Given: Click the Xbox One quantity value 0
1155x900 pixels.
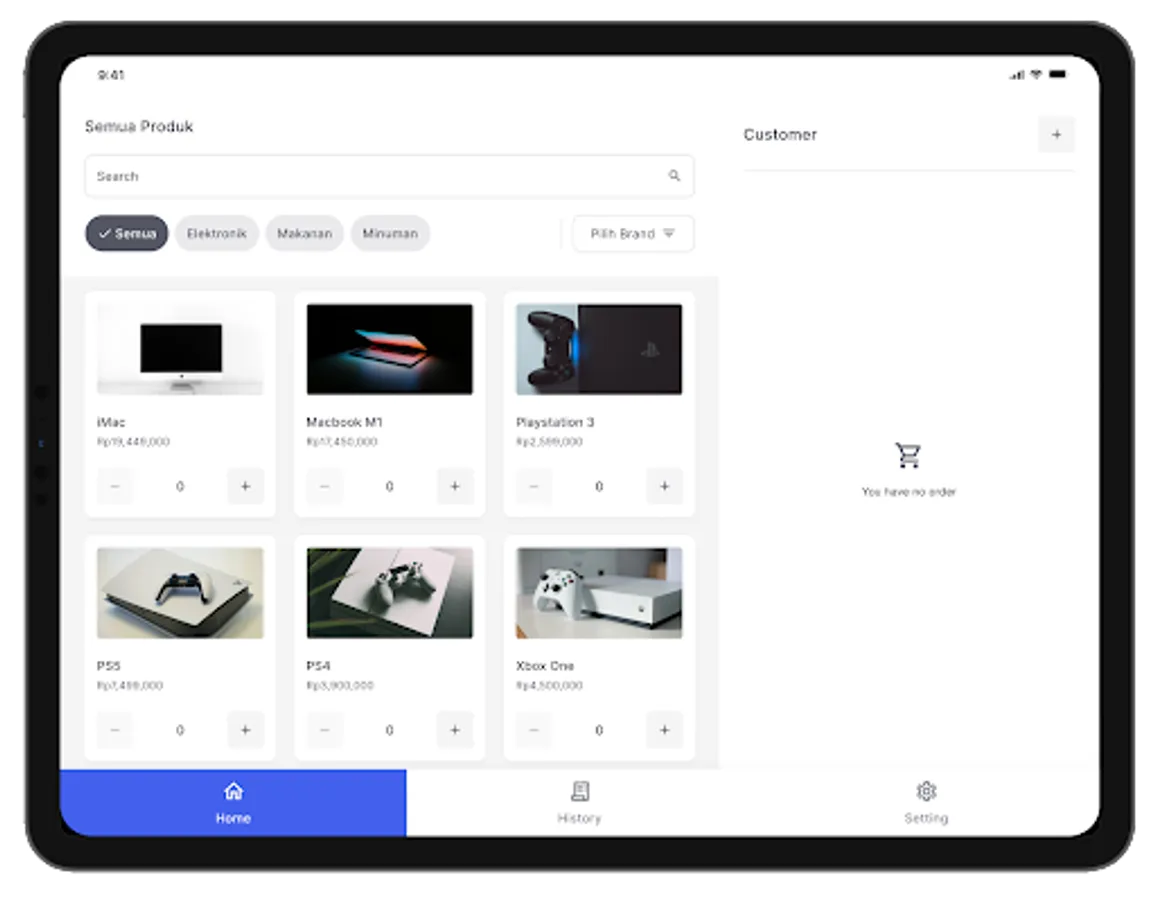Looking at the screenshot, I should click(x=599, y=730).
